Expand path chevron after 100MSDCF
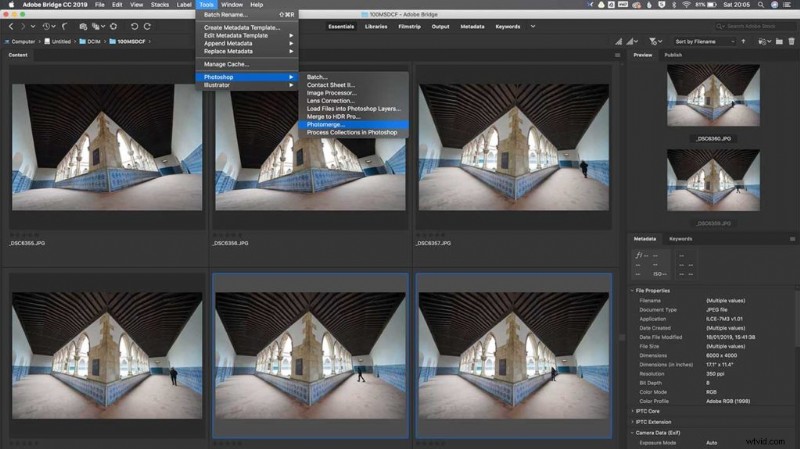Viewport: 800px width, 449px height. (x=149, y=42)
